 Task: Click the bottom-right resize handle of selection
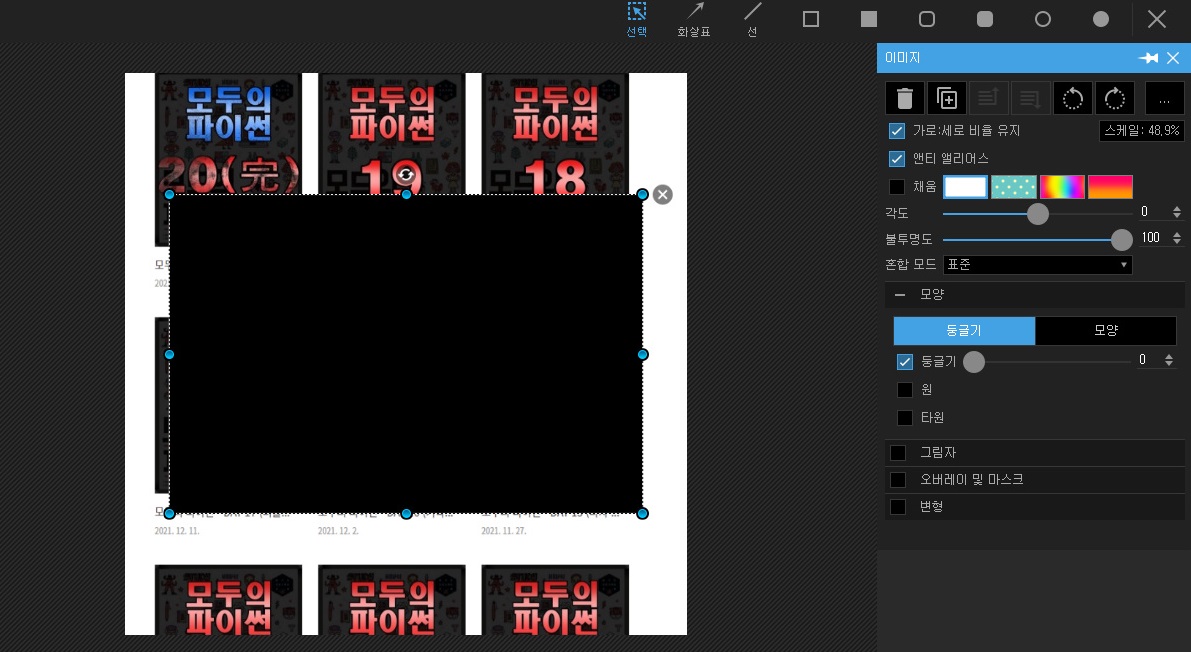(643, 514)
